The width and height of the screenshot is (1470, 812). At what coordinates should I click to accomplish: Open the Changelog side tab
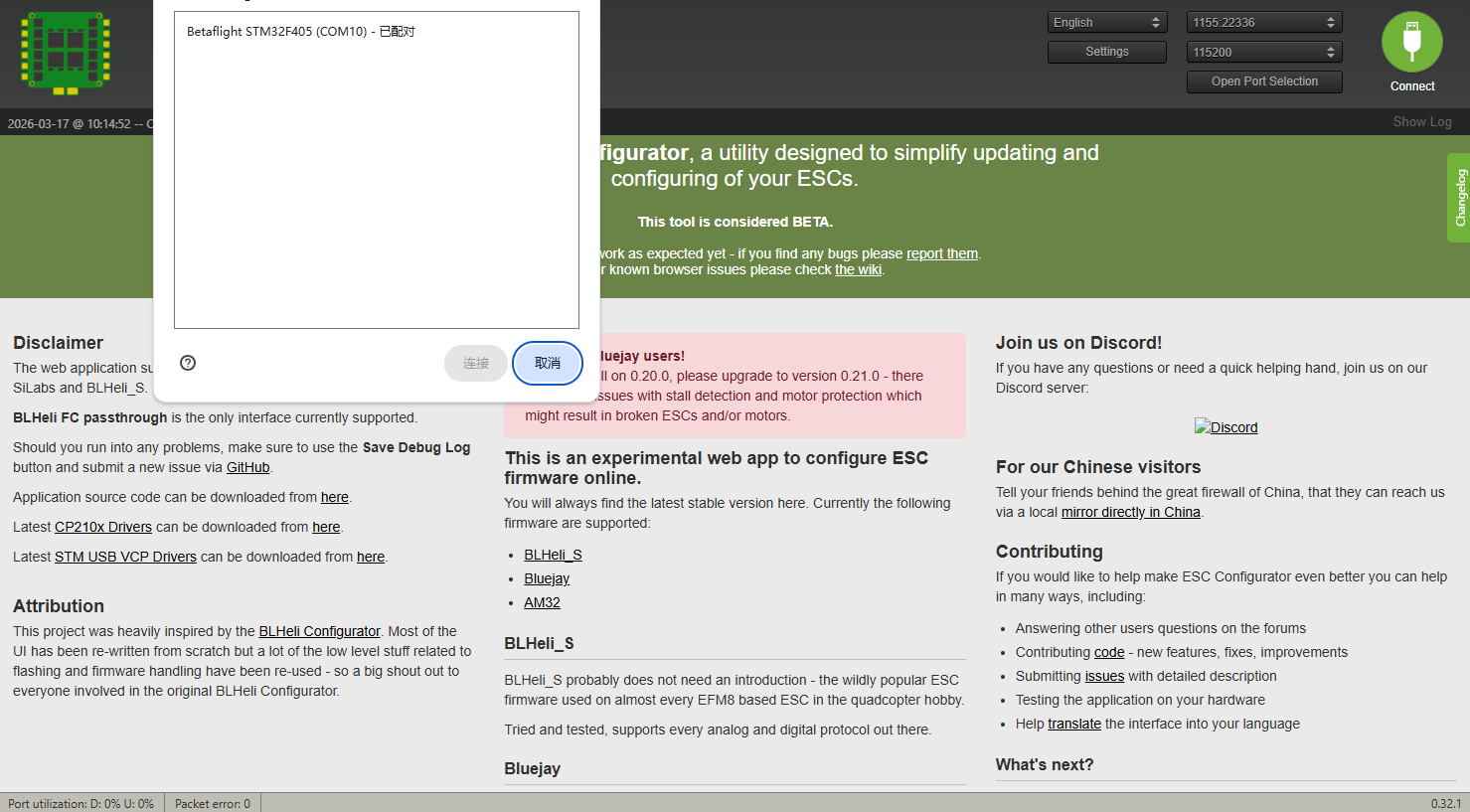(x=1458, y=198)
